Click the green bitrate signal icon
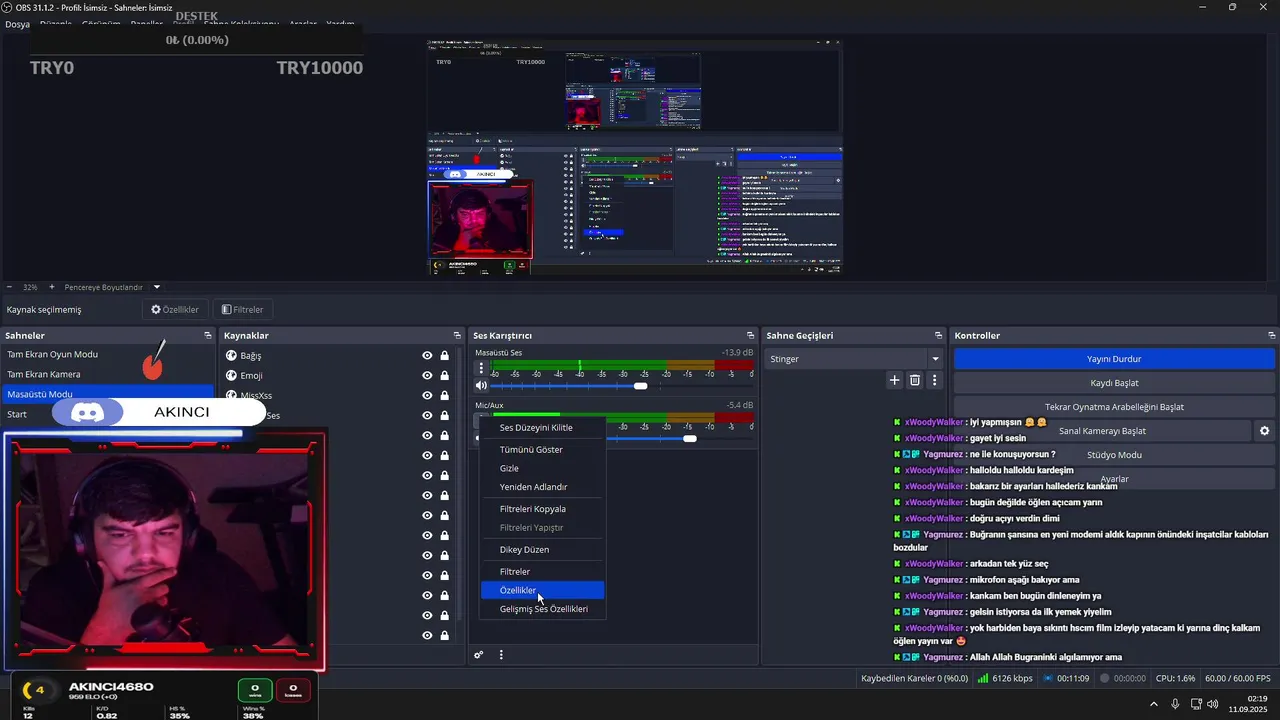The height and width of the screenshot is (720, 1280). 985,678
